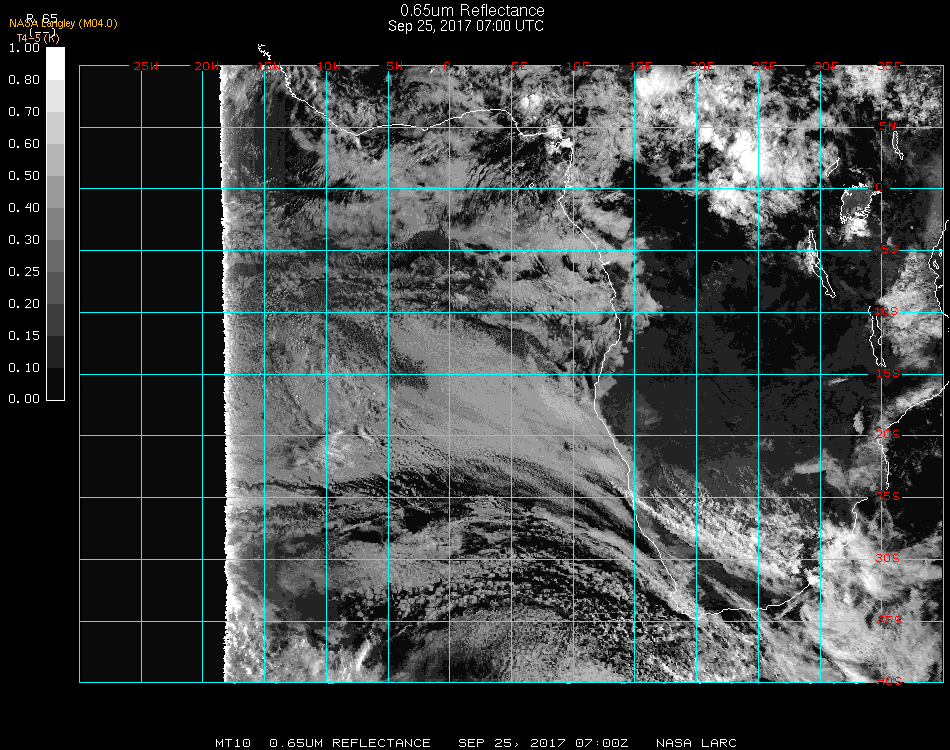Viewport: 950px width, 750px height.
Task: Click the 0.70 colorbar value
Action: (x=24, y=111)
